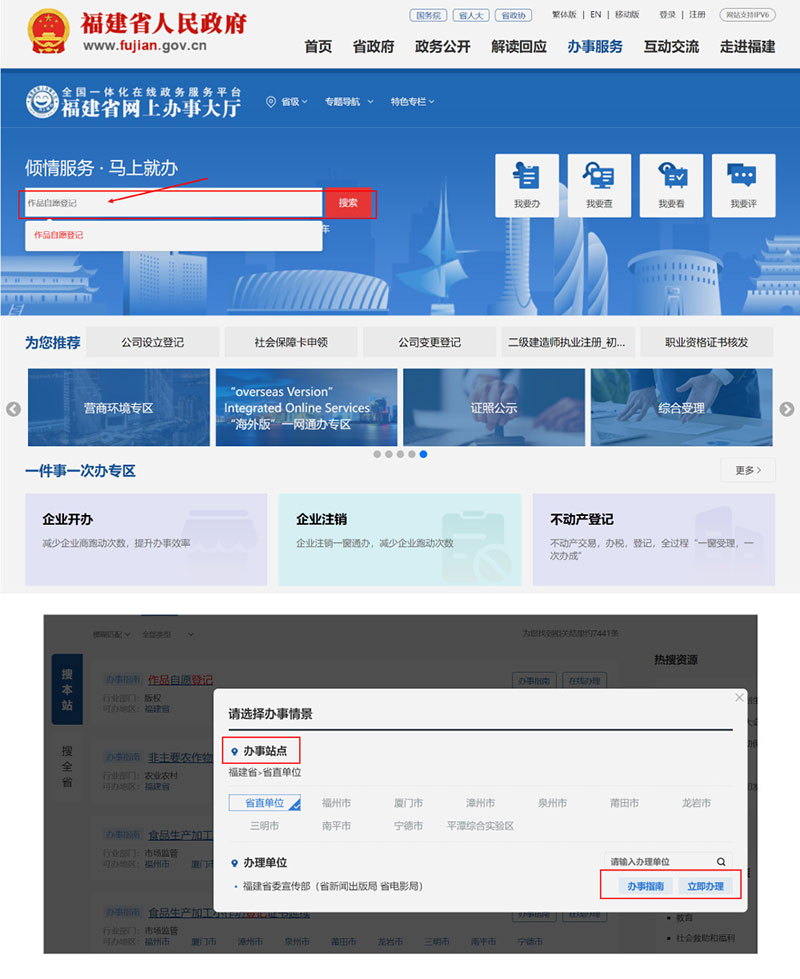
Task: Switch to the 搜全省 tab
Action: [x=67, y=766]
